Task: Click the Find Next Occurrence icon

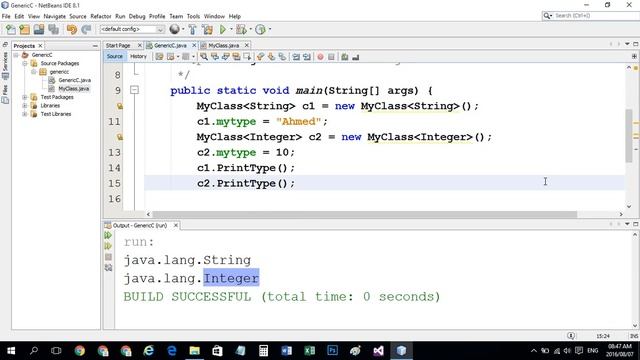Action: (225, 57)
